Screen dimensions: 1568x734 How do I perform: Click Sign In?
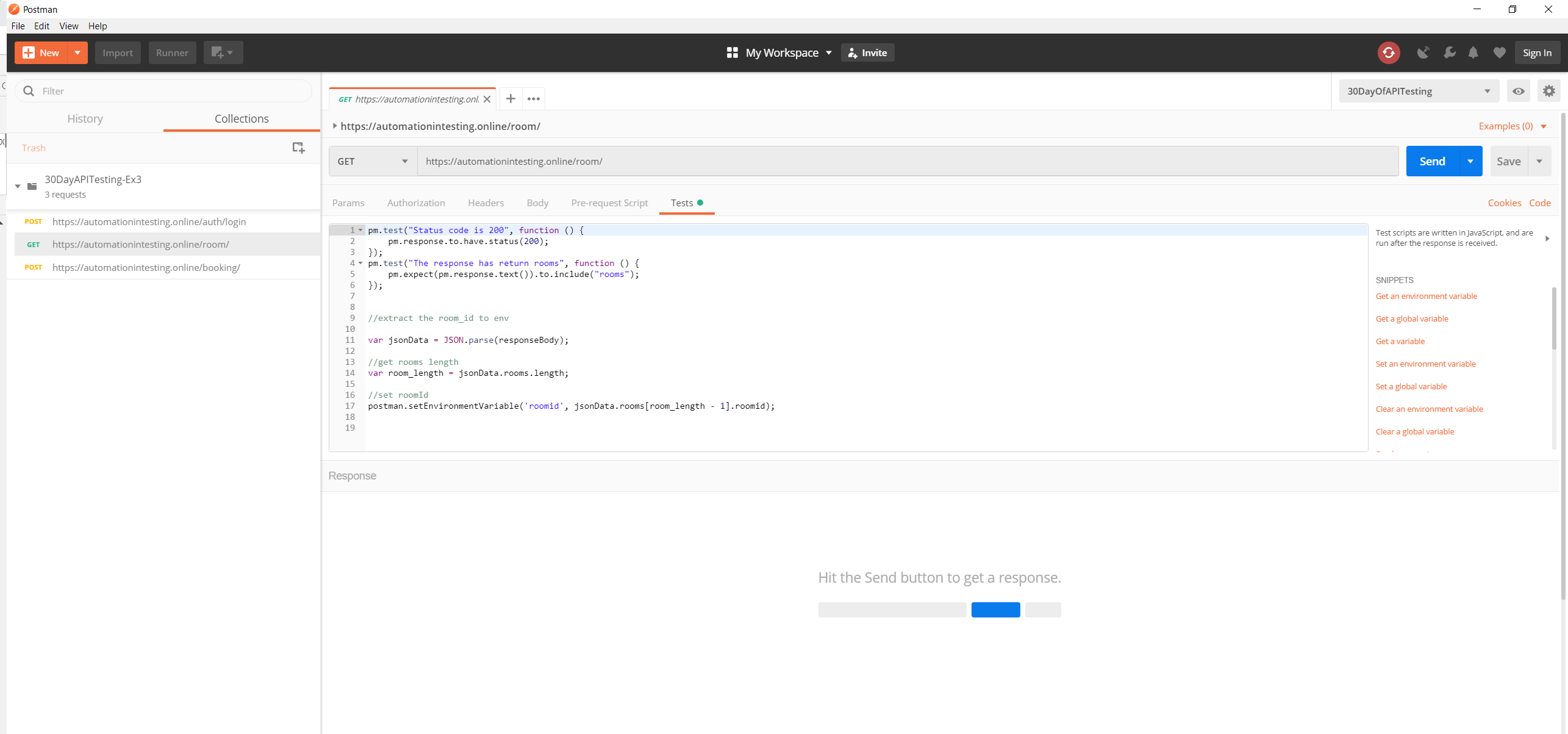coord(1536,53)
